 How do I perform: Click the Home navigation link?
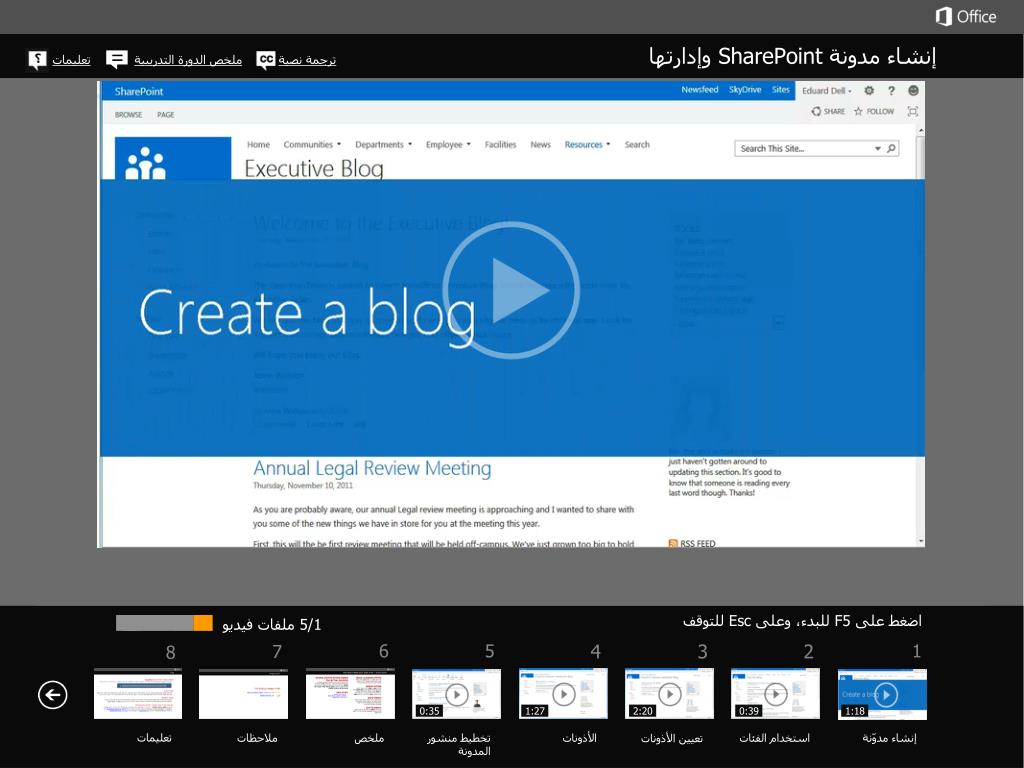(258, 144)
